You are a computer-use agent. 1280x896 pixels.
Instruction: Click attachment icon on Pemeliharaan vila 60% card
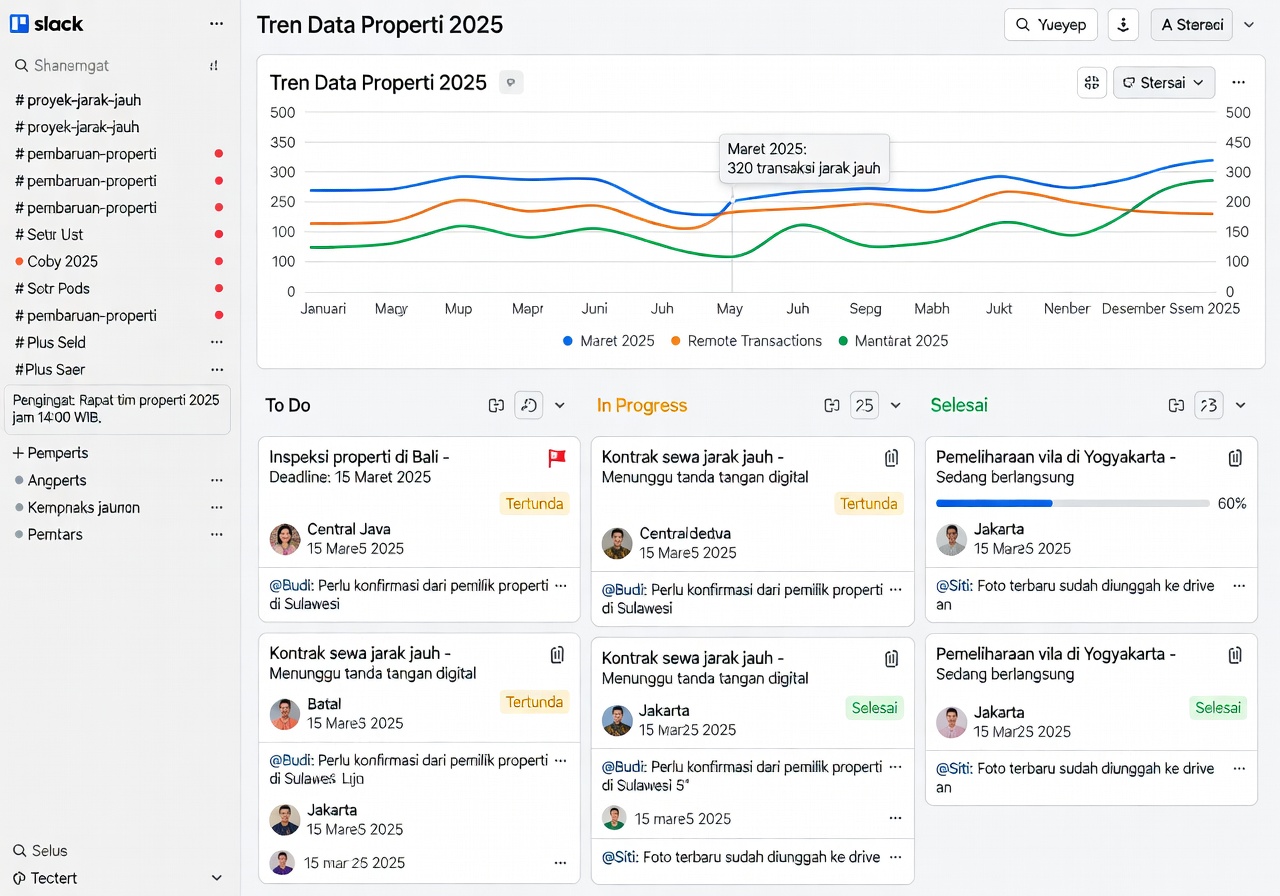pyautogui.click(x=1235, y=458)
